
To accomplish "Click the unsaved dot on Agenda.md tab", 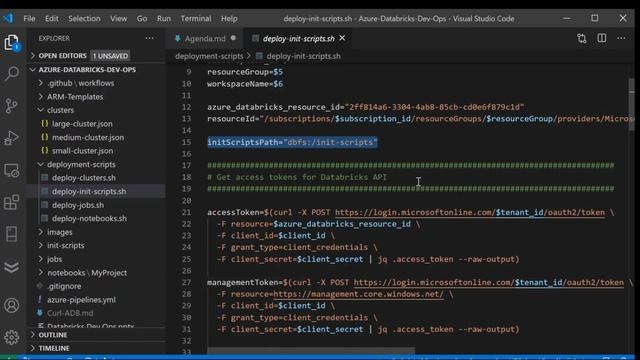I will point(233,38).
